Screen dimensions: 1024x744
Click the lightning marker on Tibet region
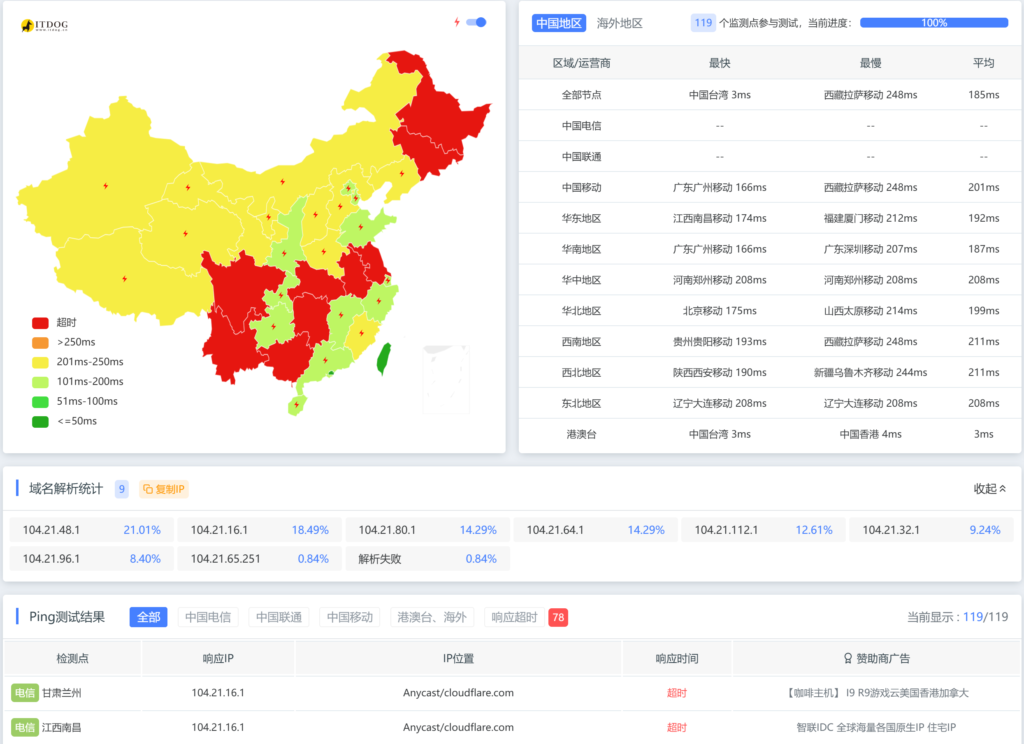point(124,279)
